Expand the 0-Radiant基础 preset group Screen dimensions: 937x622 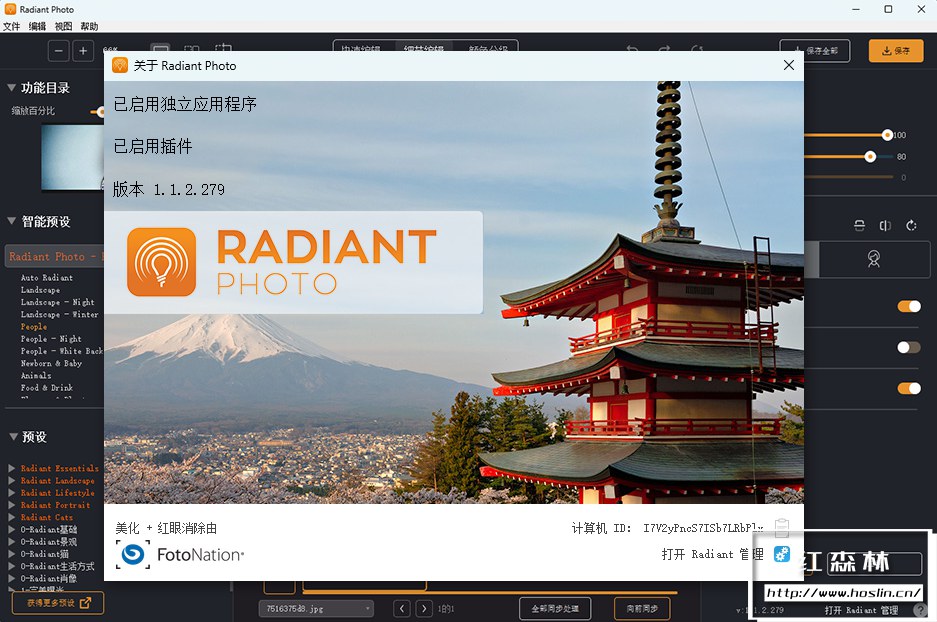tap(11, 529)
